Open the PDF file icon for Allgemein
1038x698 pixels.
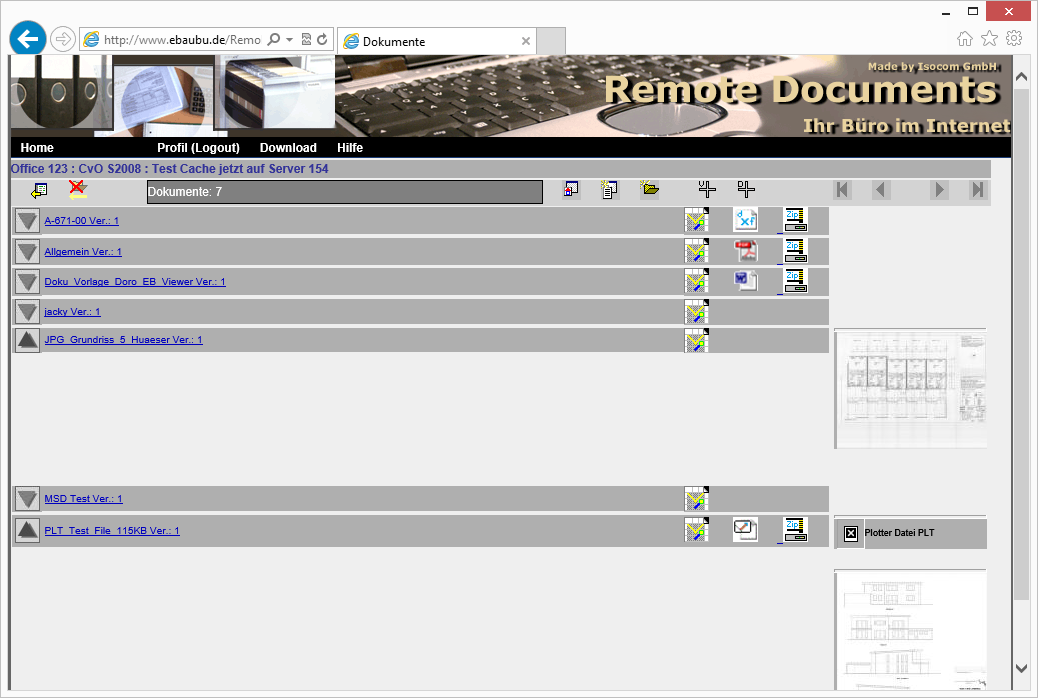tap(745, 251)
